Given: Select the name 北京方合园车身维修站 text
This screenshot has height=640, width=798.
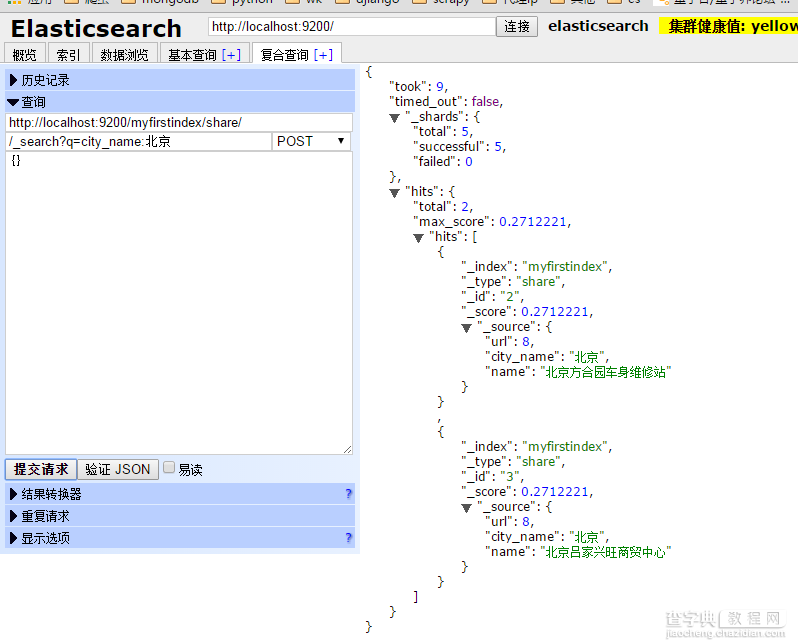Looking at the screenshot, I should [606, 372].
